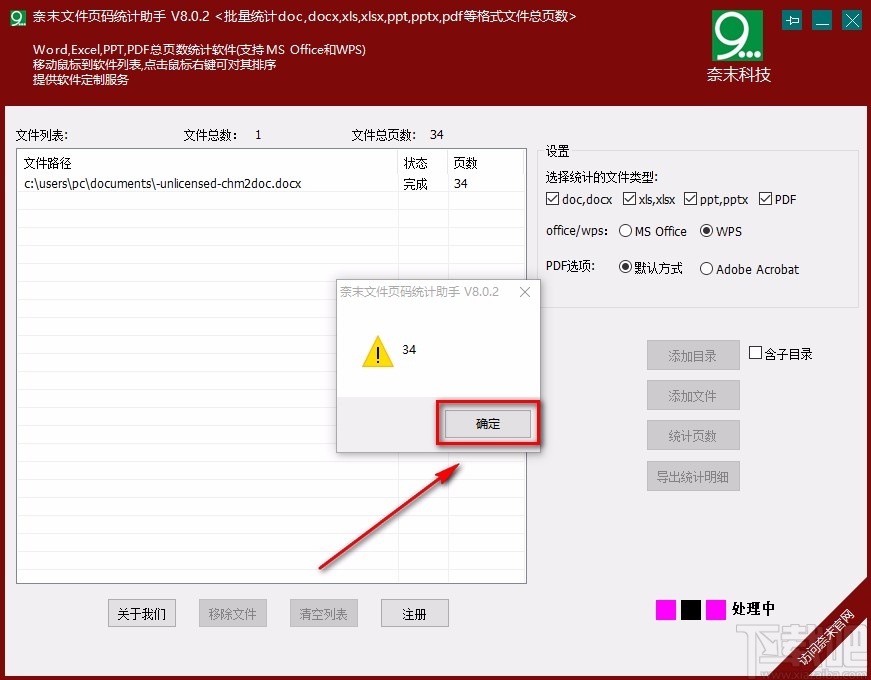Open 关于我们 about dialog
This screenshot has width=871, height=680.
point(142,613)
